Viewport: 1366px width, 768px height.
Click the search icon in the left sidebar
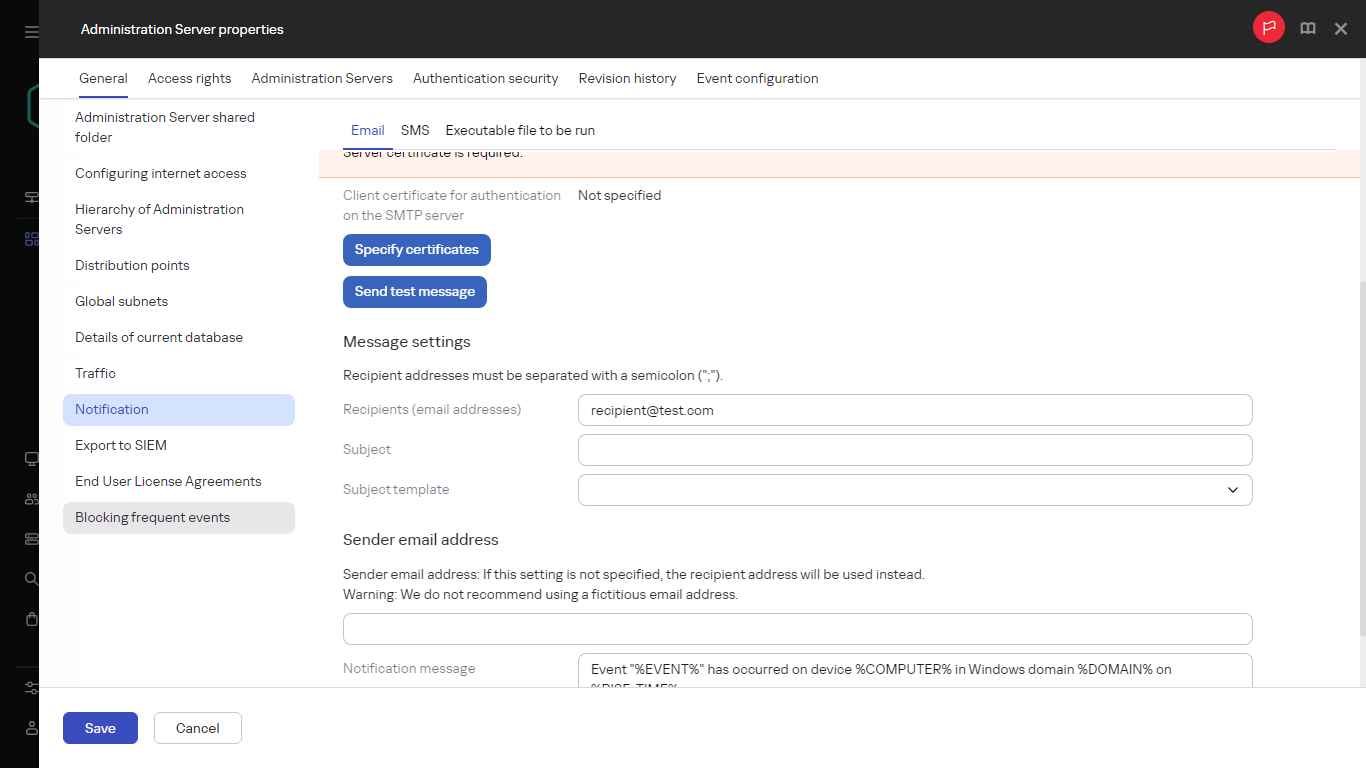pyautogui.click(x=31, y=578)
